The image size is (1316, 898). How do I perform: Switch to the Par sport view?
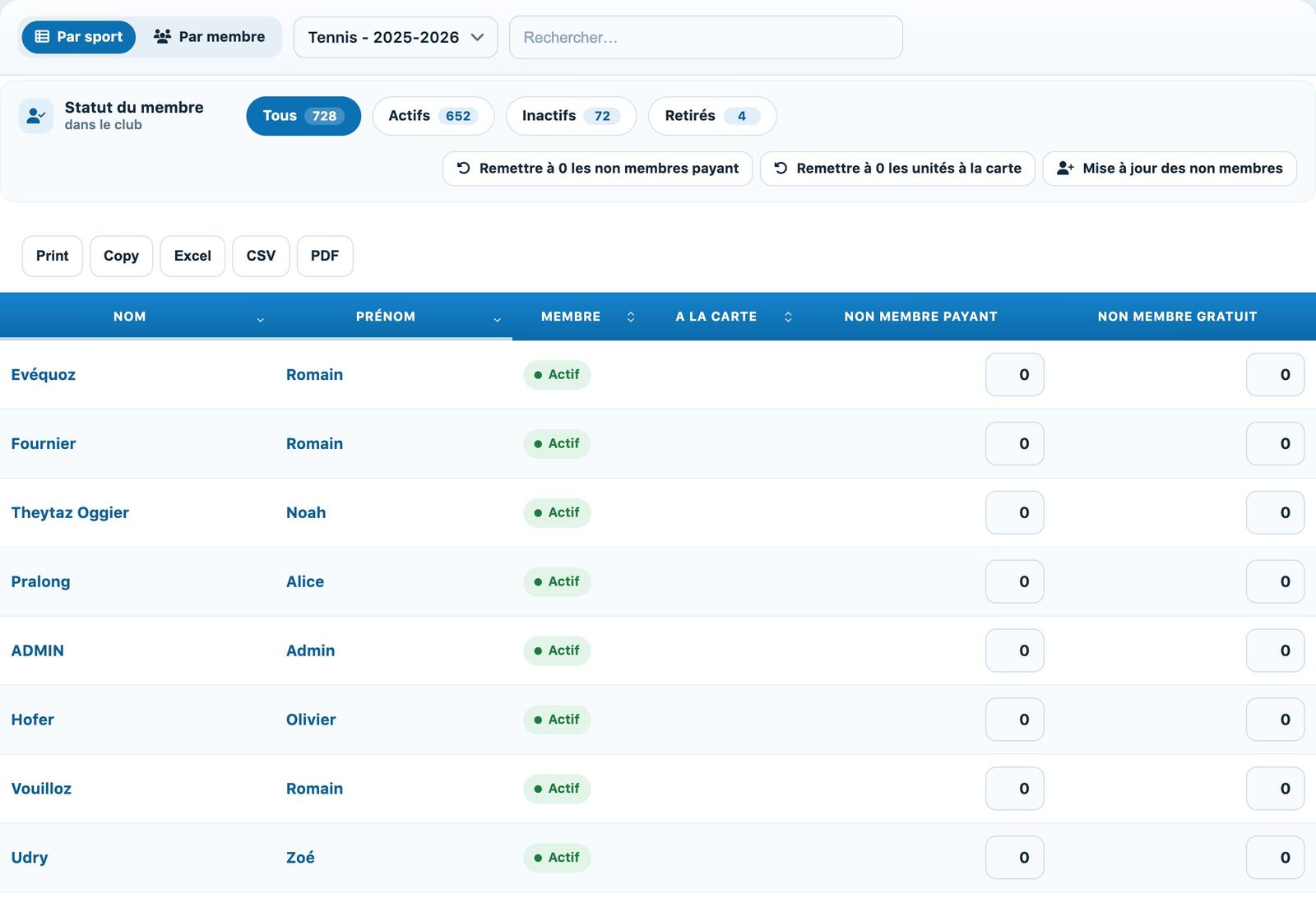78,37
